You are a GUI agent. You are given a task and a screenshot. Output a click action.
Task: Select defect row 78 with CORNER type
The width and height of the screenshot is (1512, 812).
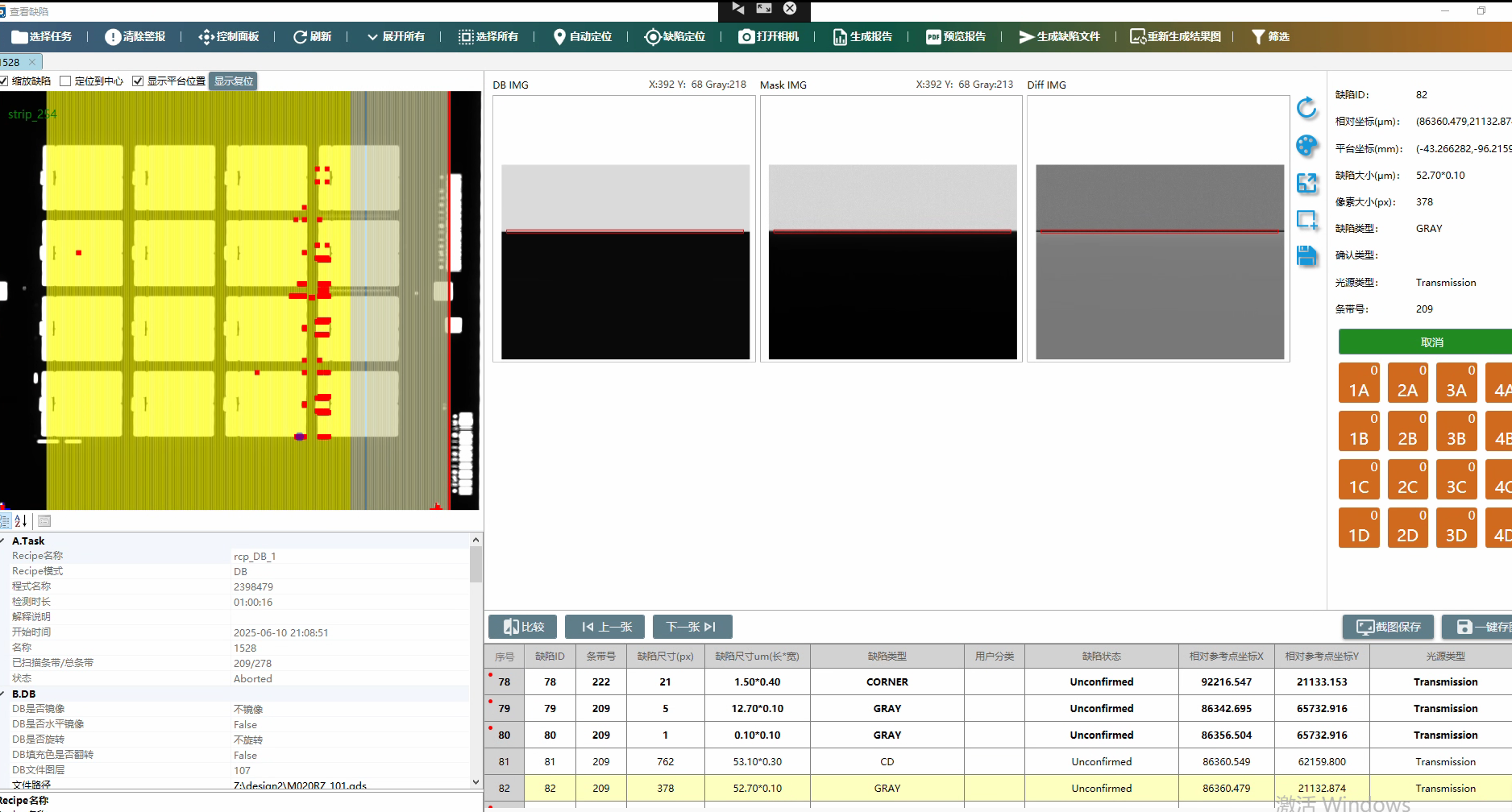click(998, 681)
